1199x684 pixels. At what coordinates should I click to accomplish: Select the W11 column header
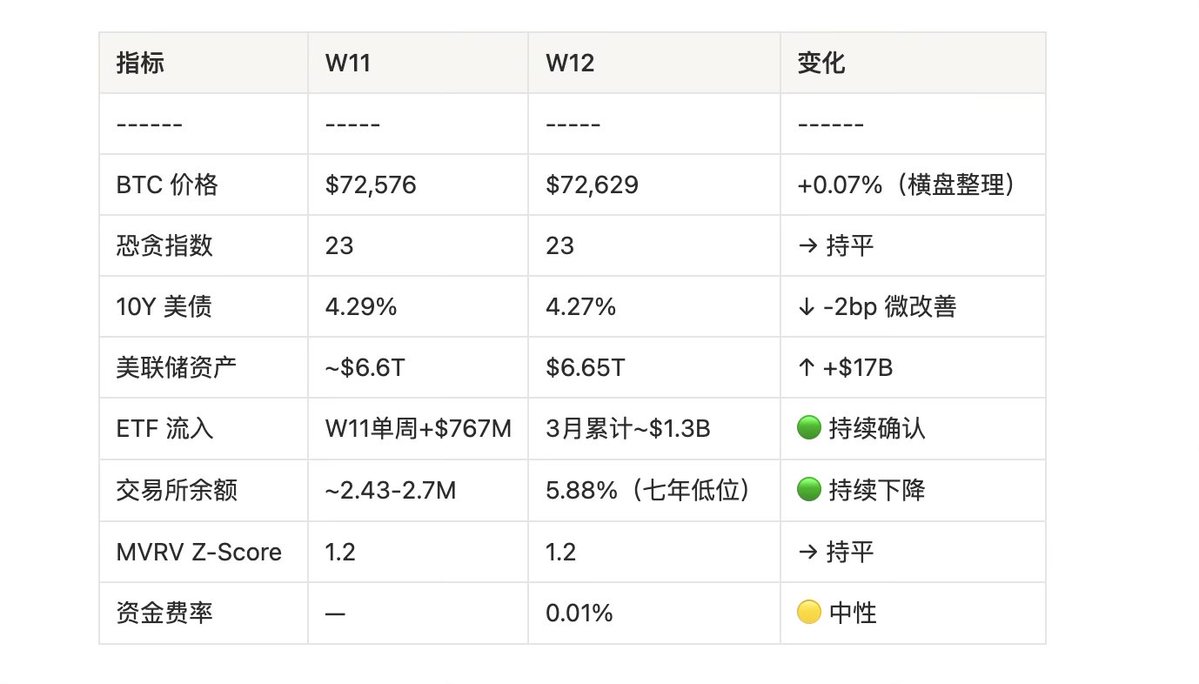point(349,63)
